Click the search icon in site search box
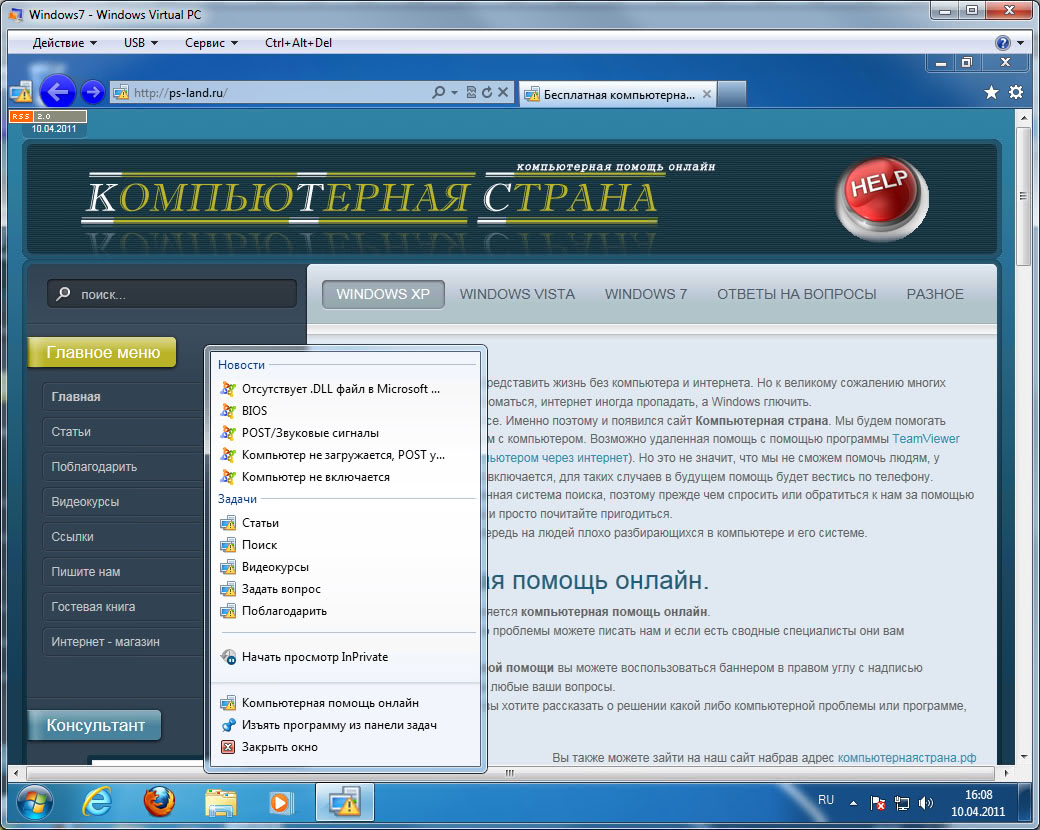 point(64,293)
